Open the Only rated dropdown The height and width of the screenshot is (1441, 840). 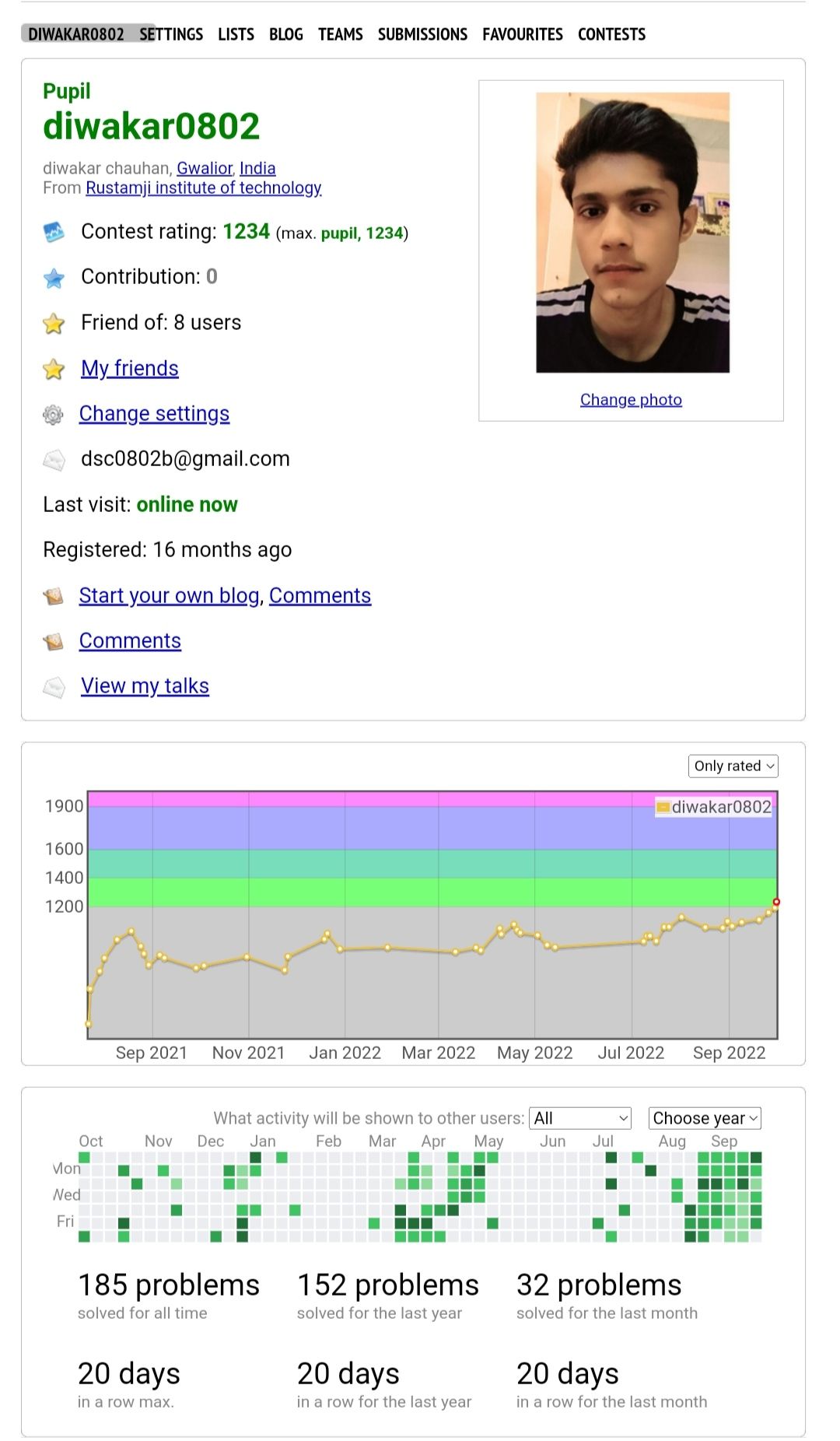pyautogui.click(x=733, y=766)
